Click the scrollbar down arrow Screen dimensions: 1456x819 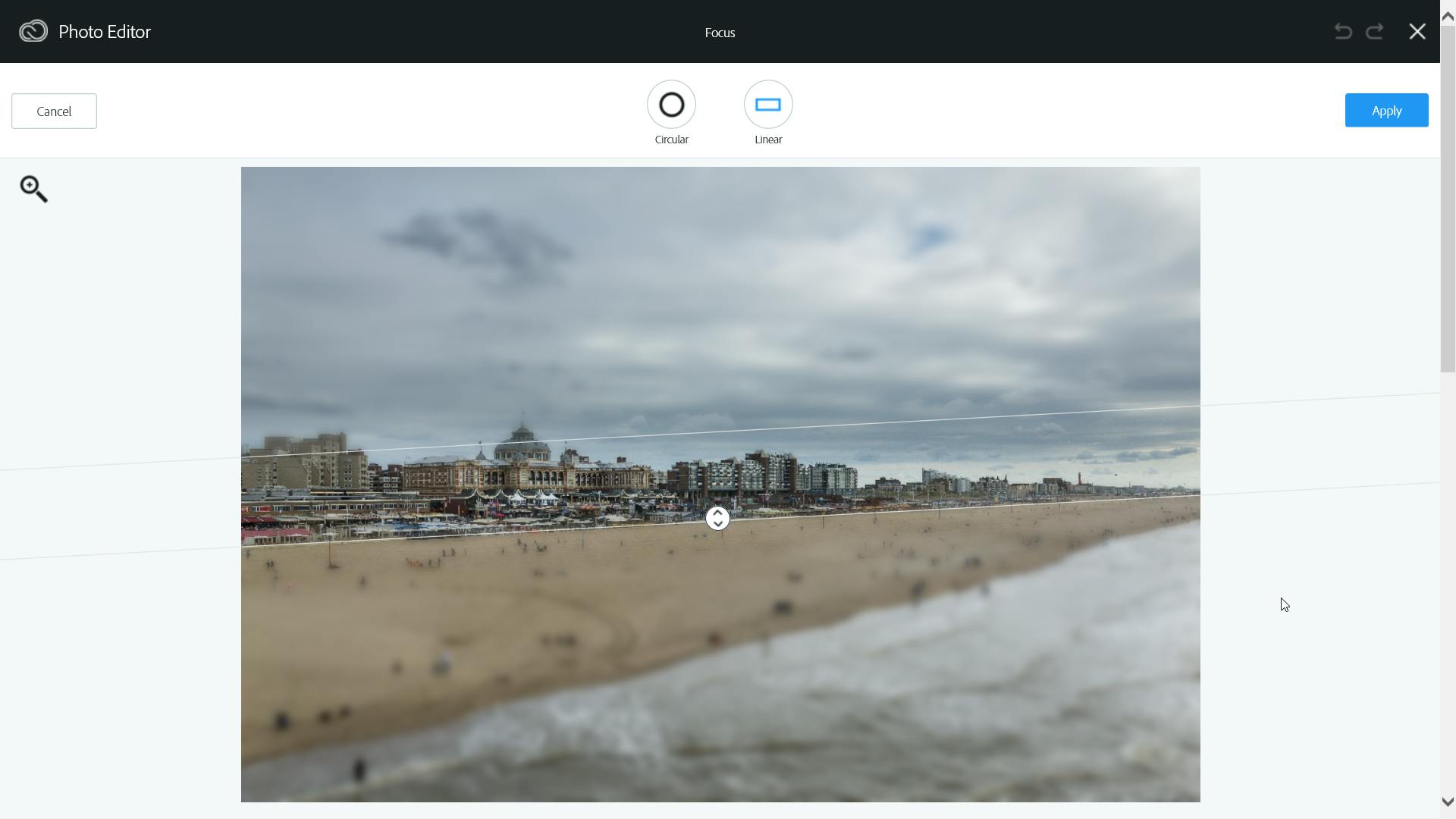click(1447, 802)
